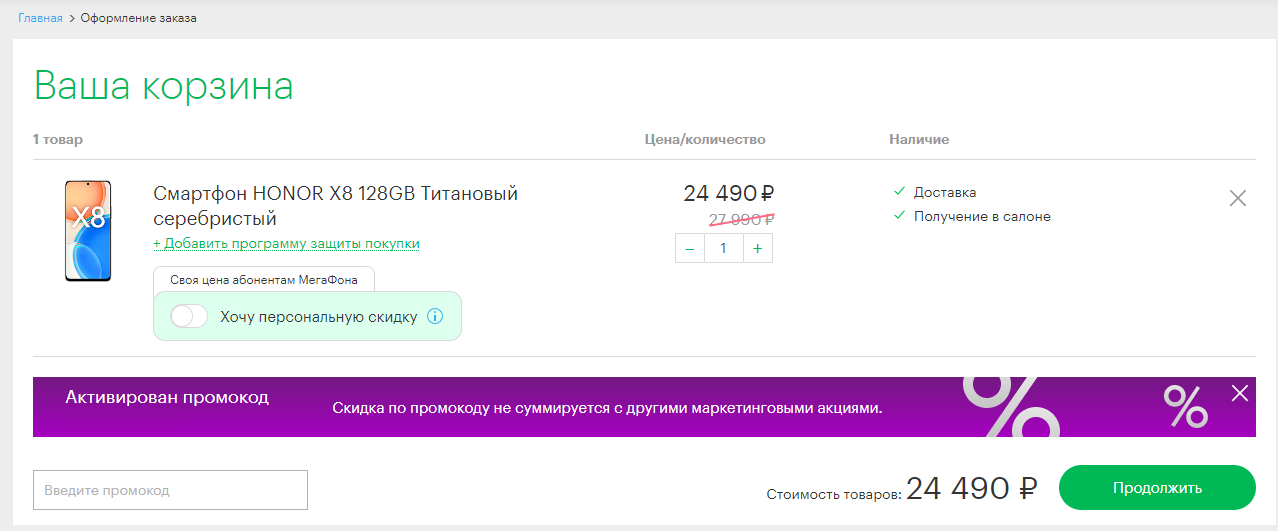
Task: Click the "Цена/количество" column header
Action: click(705, 139)
